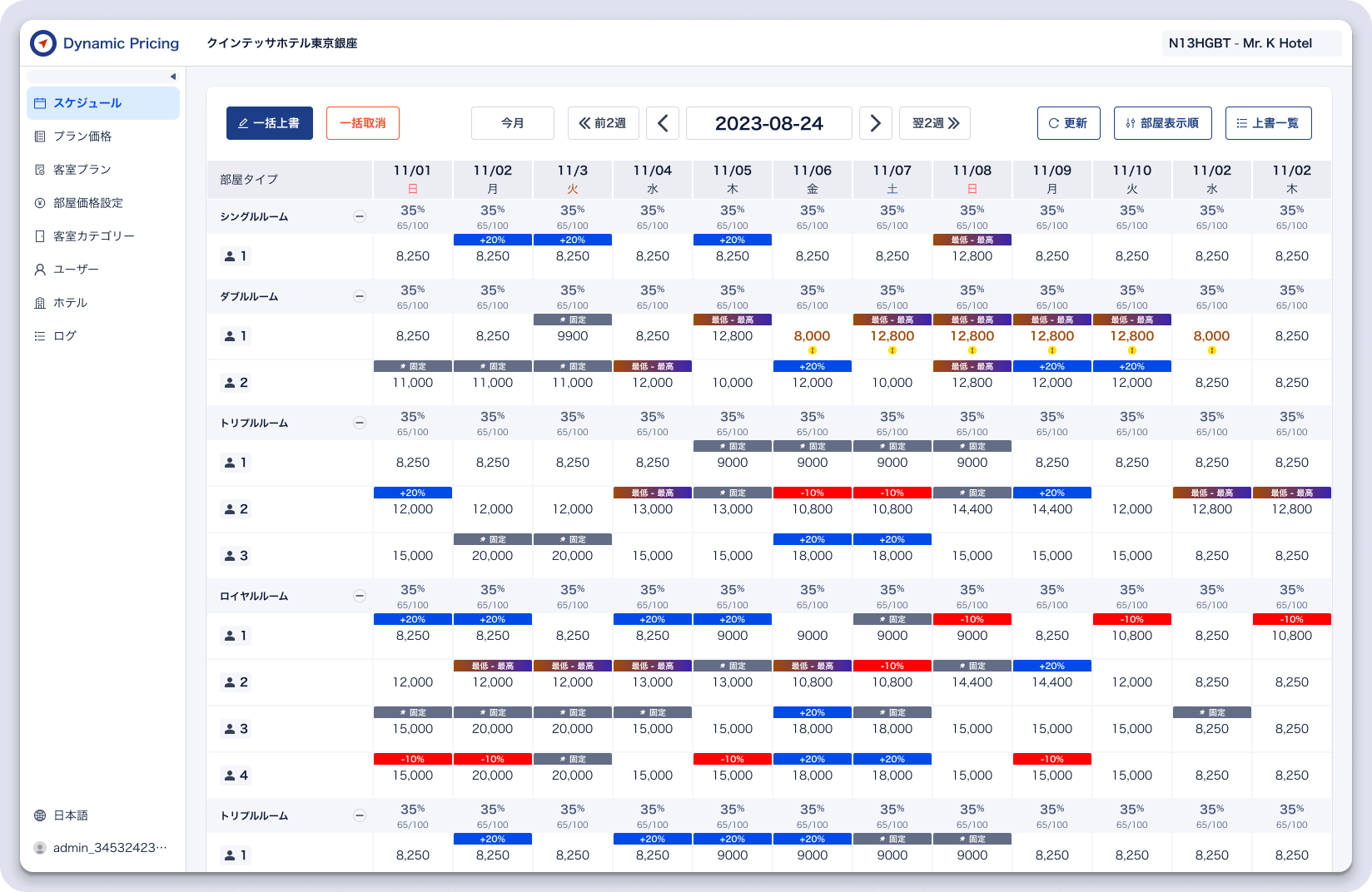1372x892 pixels.
Task: Click the 一括上書 button
Action: point(270,123)
